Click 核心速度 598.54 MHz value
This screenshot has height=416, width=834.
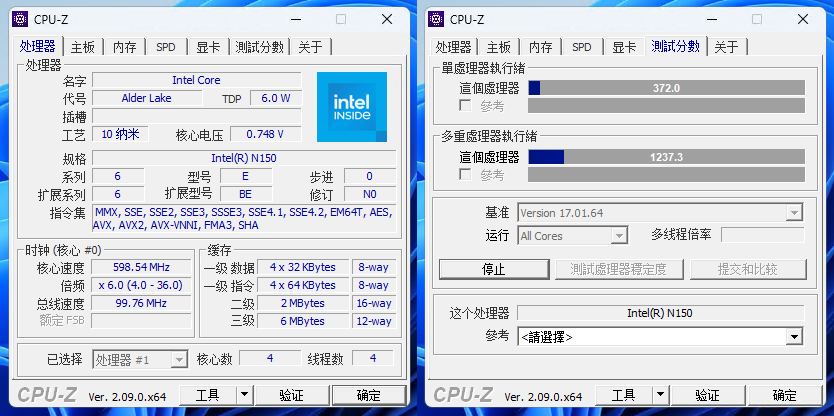(141, 267)
